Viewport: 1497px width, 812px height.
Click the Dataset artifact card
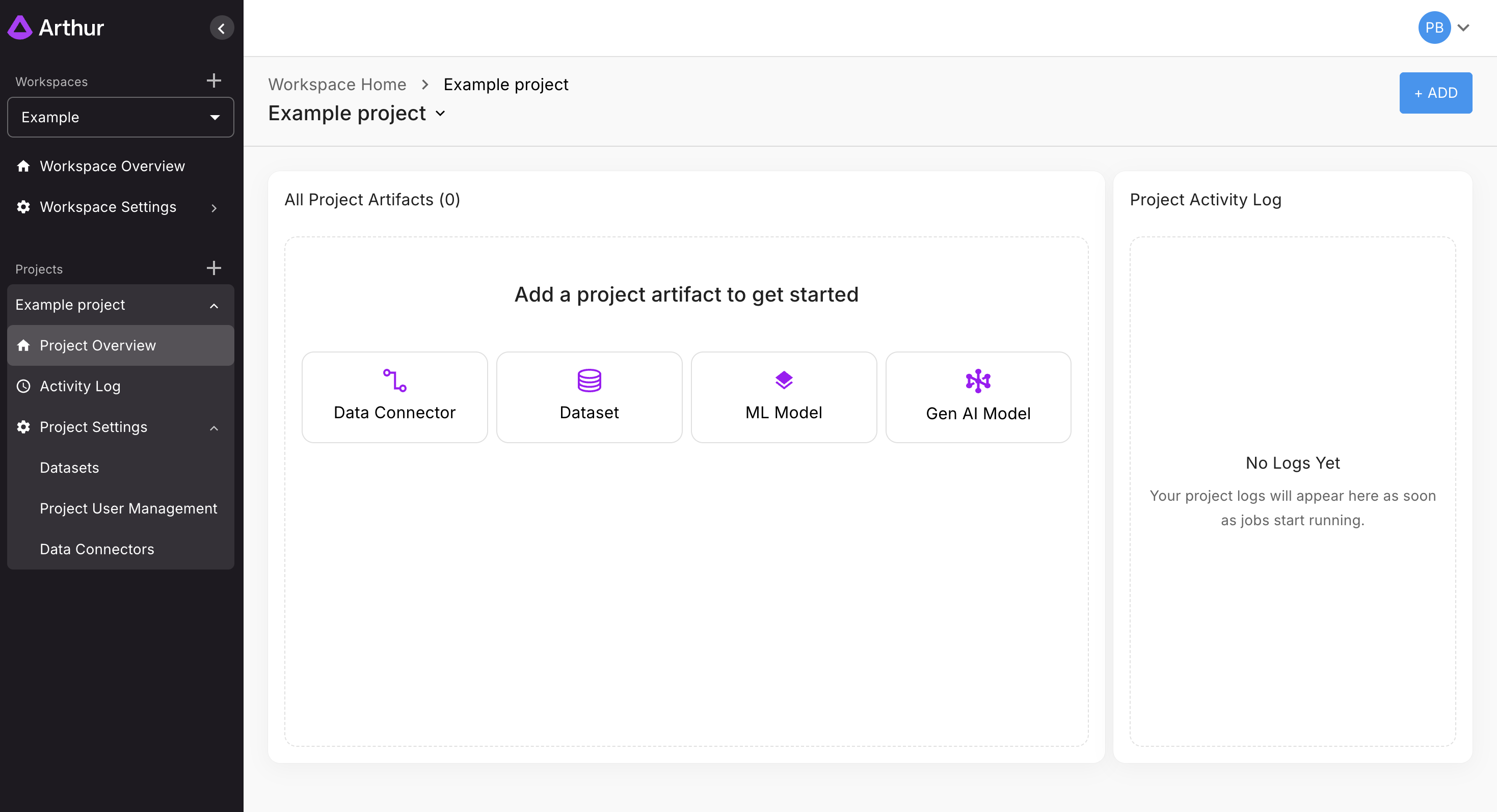[589, 397]
